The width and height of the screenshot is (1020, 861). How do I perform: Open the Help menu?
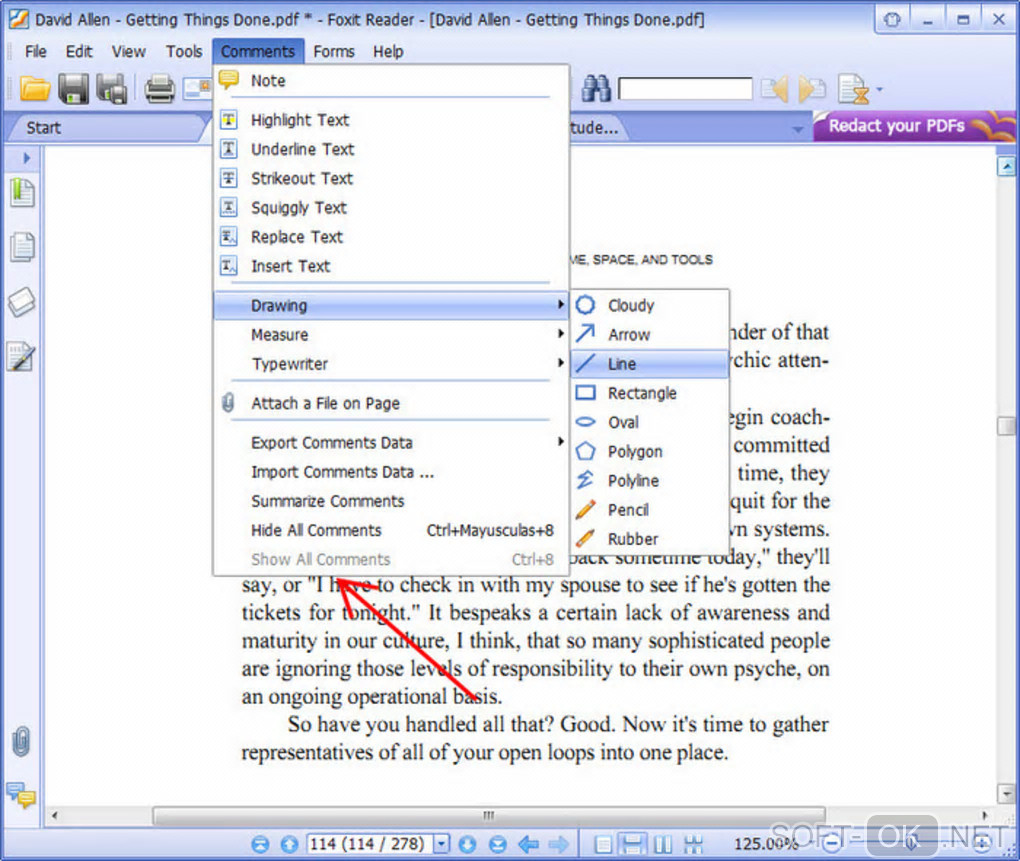point(388,51)
